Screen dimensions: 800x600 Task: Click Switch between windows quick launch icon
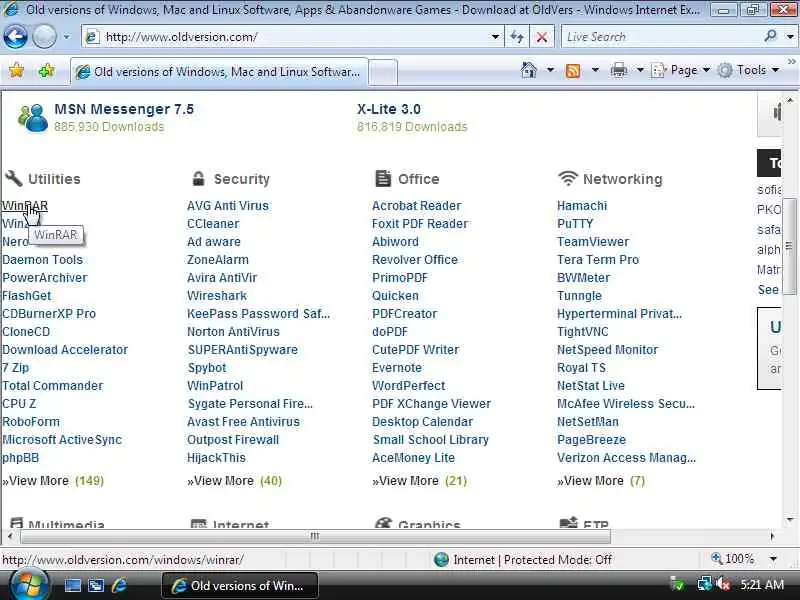point(96,585)
